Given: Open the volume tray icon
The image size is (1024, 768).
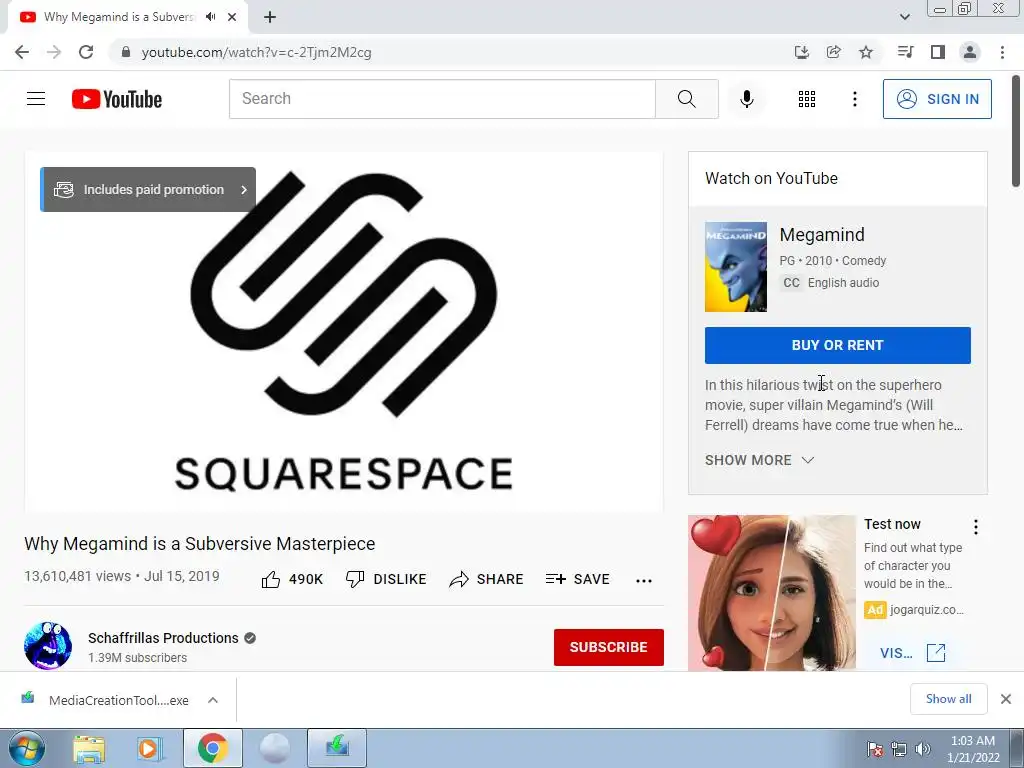Looking at the screenshot, I should tap(923, 749).
